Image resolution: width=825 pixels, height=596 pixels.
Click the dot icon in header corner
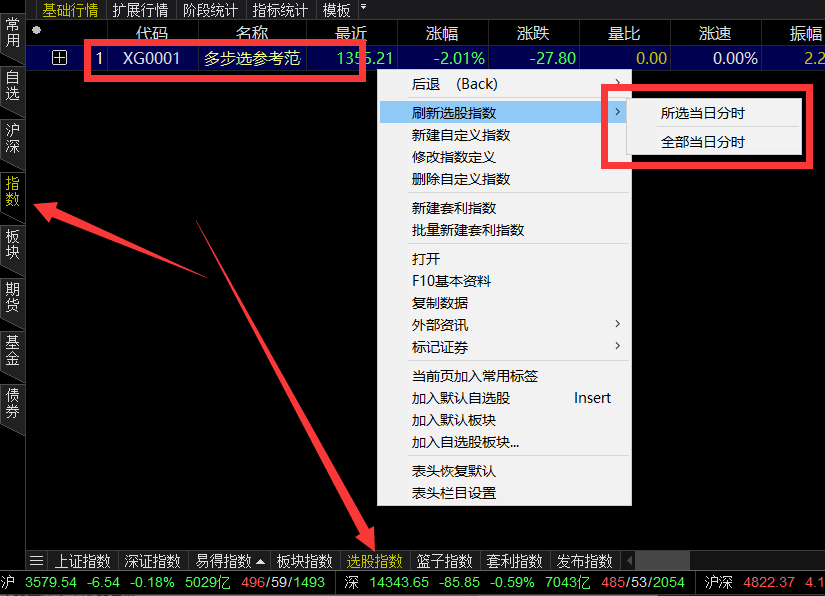36,30
